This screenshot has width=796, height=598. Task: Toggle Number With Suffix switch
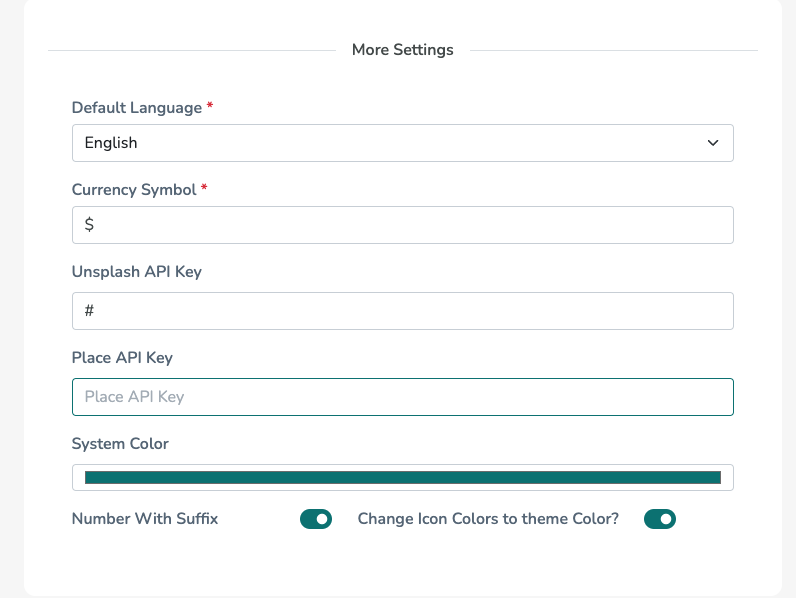pos(316,519)
